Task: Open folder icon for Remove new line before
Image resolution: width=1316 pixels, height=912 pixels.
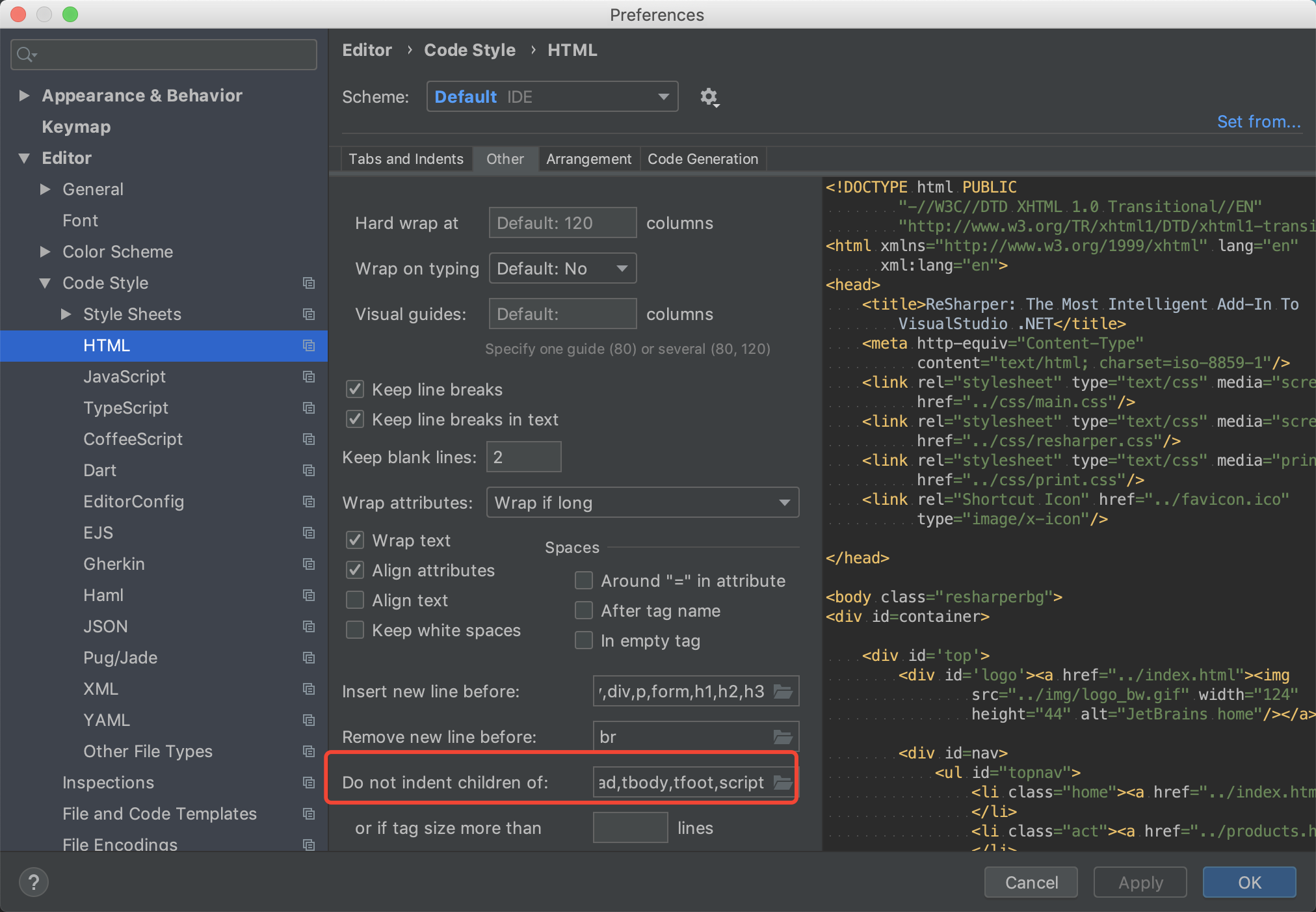Action: pyautogui.click(x=783, y=737)
